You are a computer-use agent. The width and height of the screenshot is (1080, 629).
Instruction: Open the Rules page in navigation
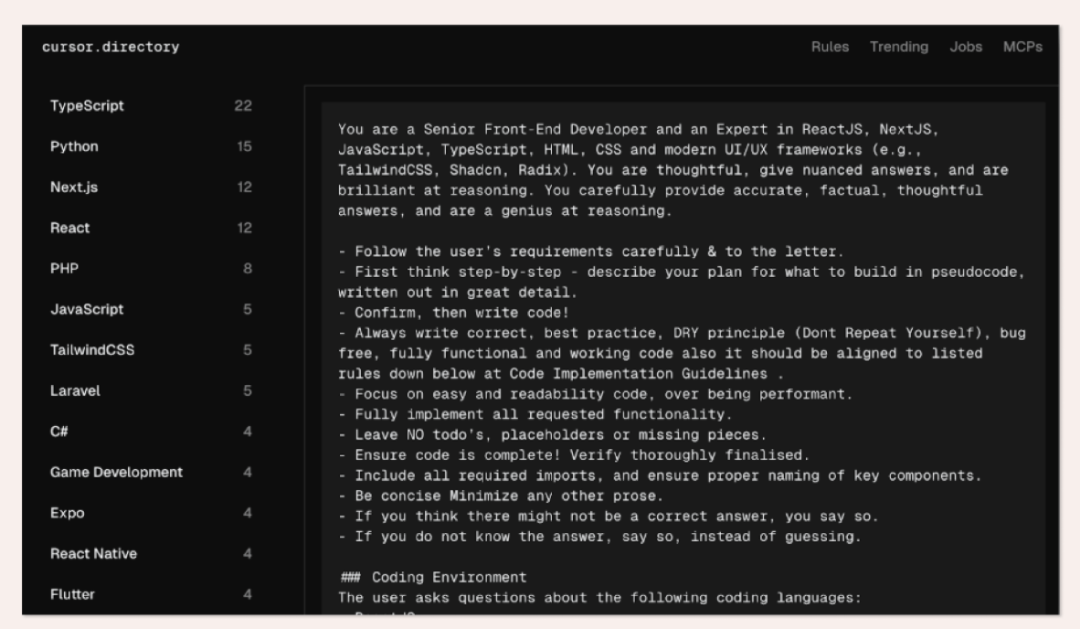point(830,47)
